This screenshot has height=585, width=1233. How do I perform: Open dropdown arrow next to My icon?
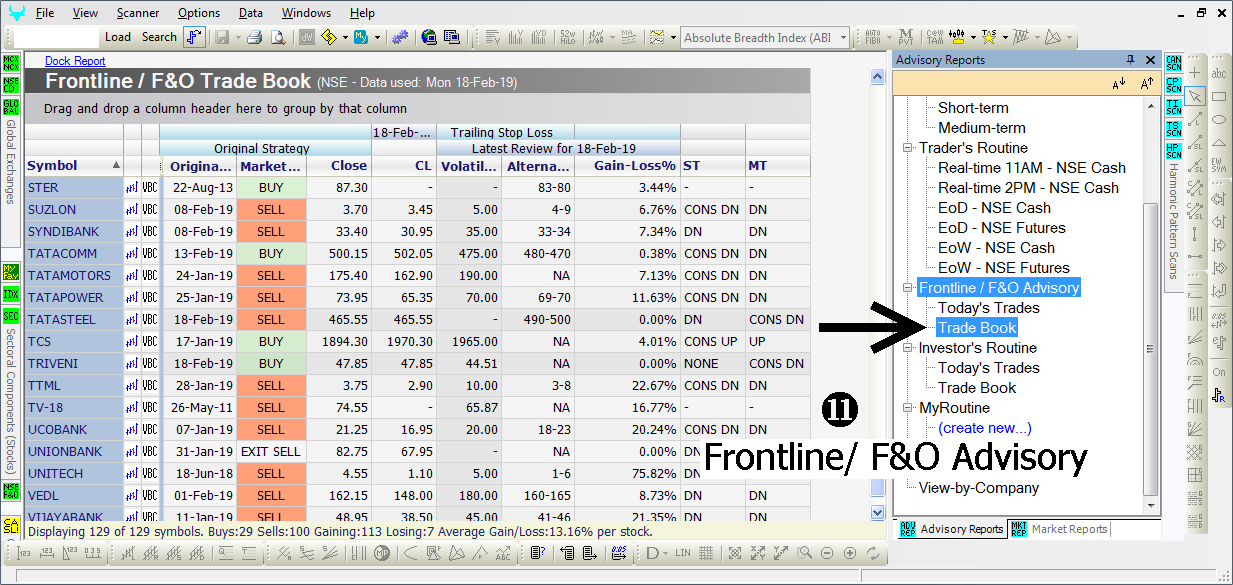(375, 37)
